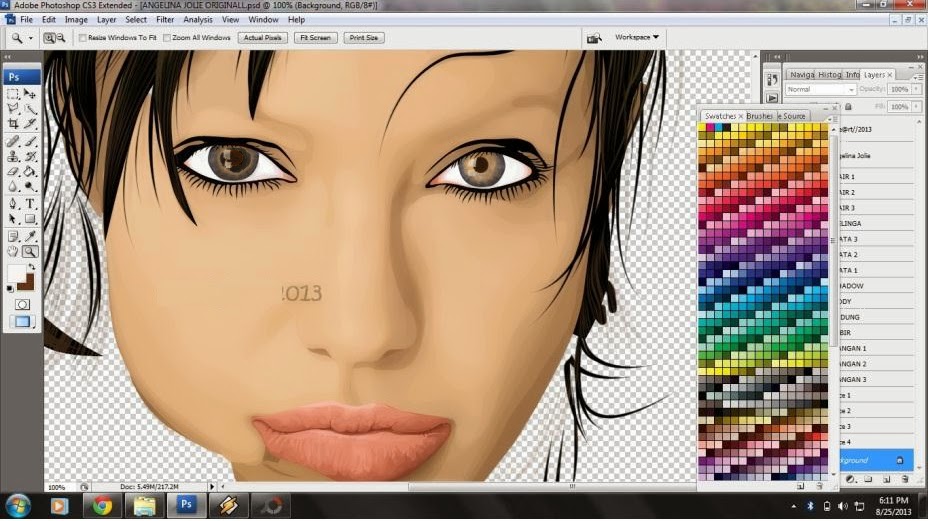Select the Blur tool

tap(13, 187)
